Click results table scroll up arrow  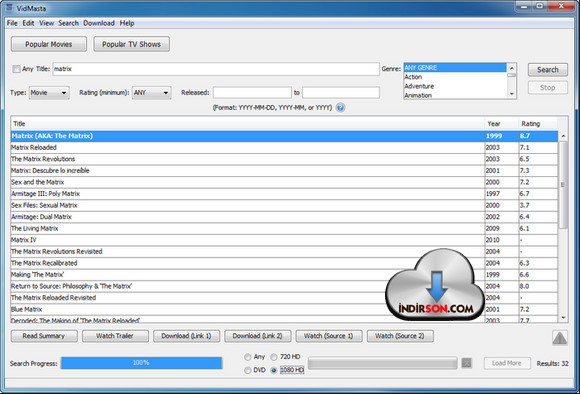pos(563,136)
